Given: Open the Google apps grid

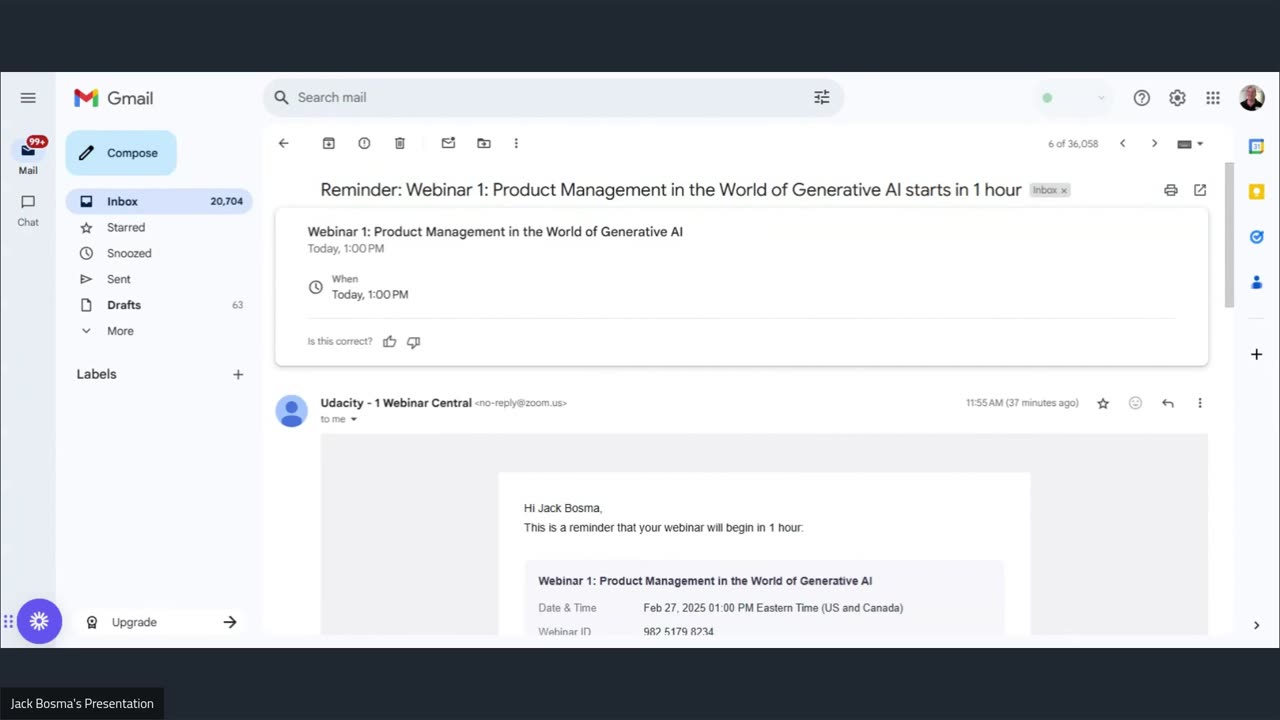Looking at the screenshot, I should point(1213,98).
